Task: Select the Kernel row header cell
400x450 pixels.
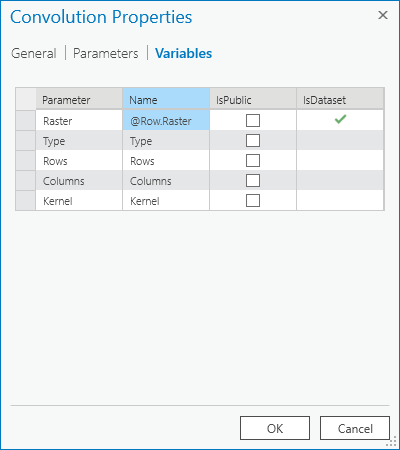Action: 26,200
